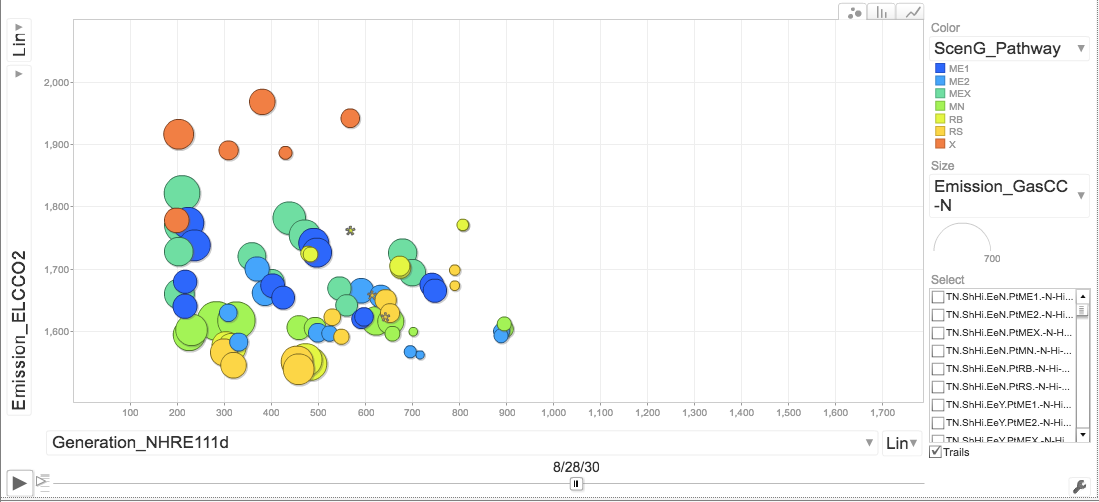Click the ME2 legend color swatch
The height and width of the screenshot is (502, 1099).
(x=941, y=81)
